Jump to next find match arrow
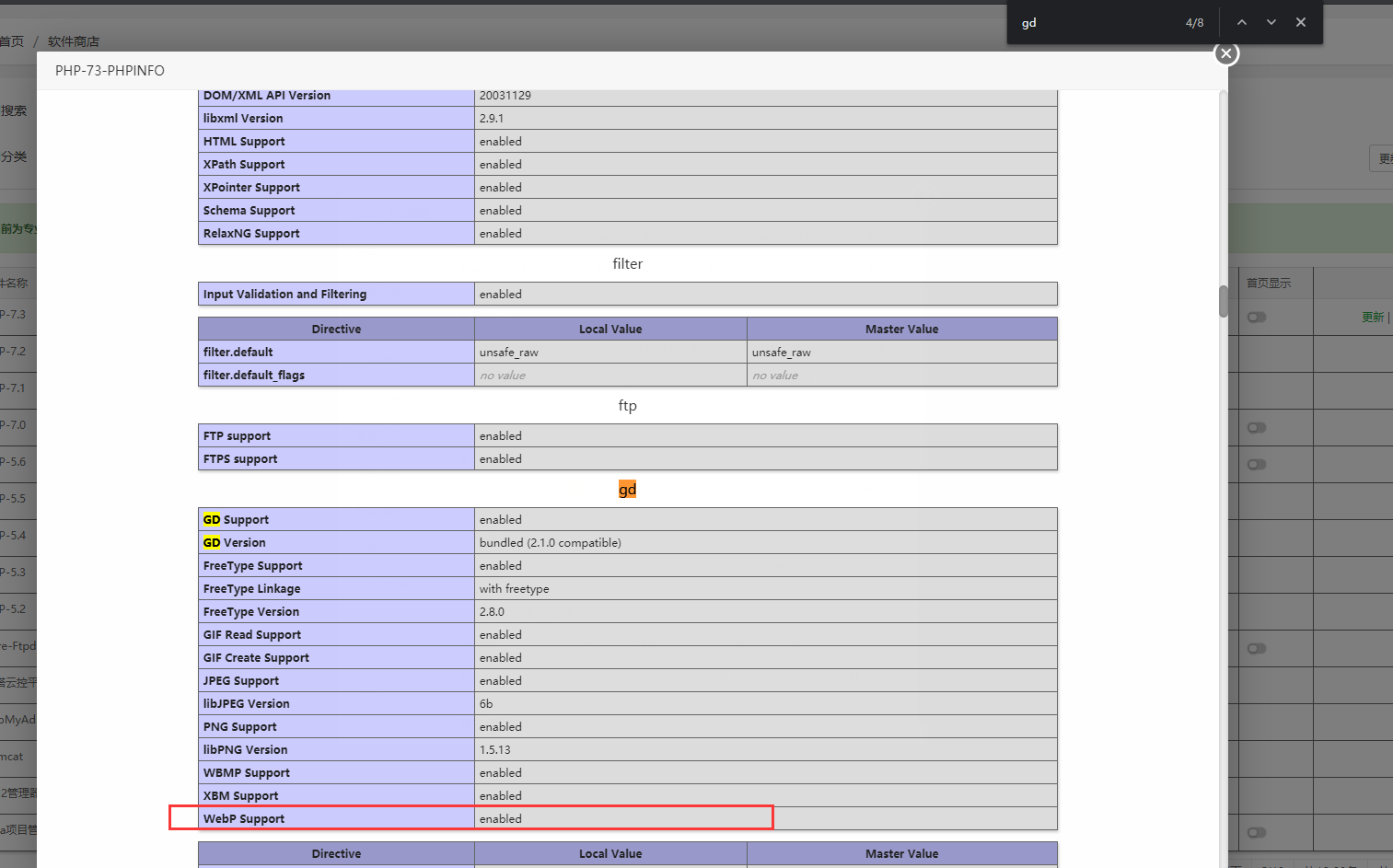 coord(1271,23)
